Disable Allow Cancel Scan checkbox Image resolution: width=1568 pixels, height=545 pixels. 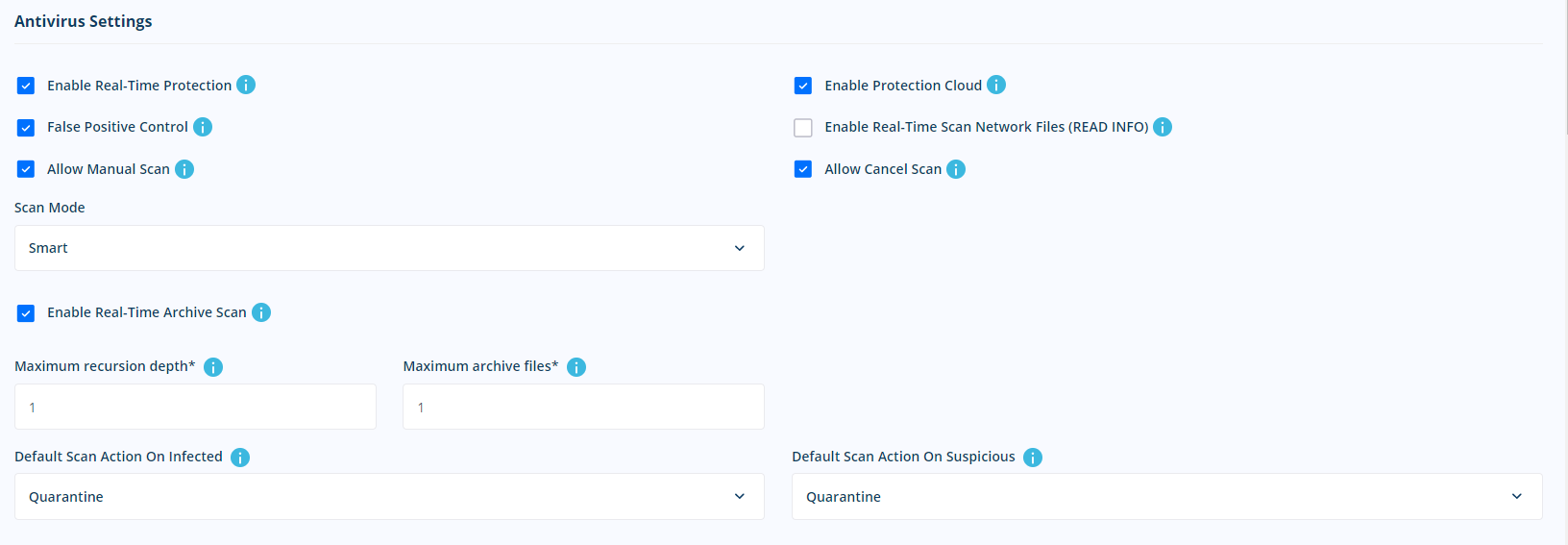point(803,169)
